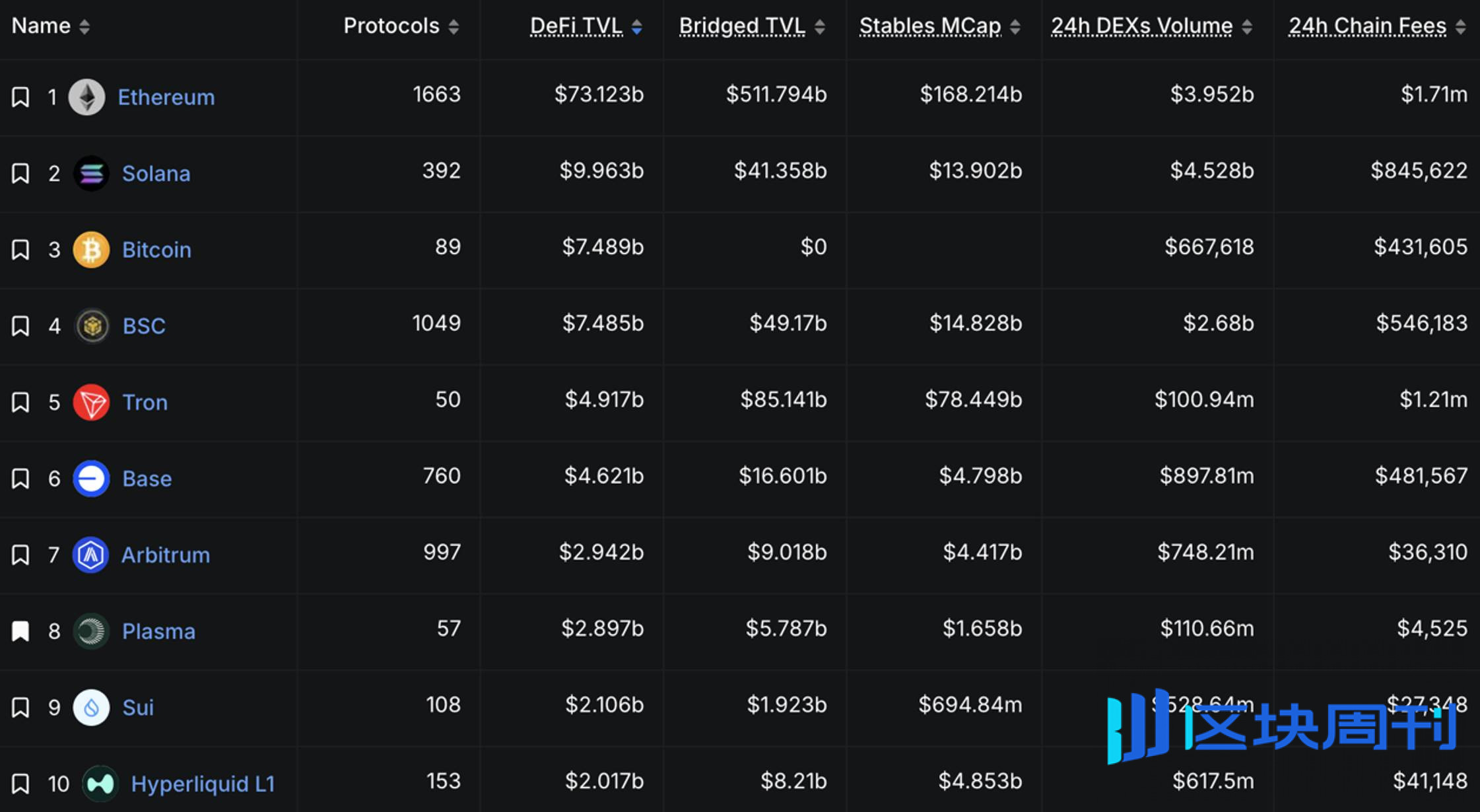Sort by 24h Chain Fees arrows
The image size is (1480, 812).
1461,26
